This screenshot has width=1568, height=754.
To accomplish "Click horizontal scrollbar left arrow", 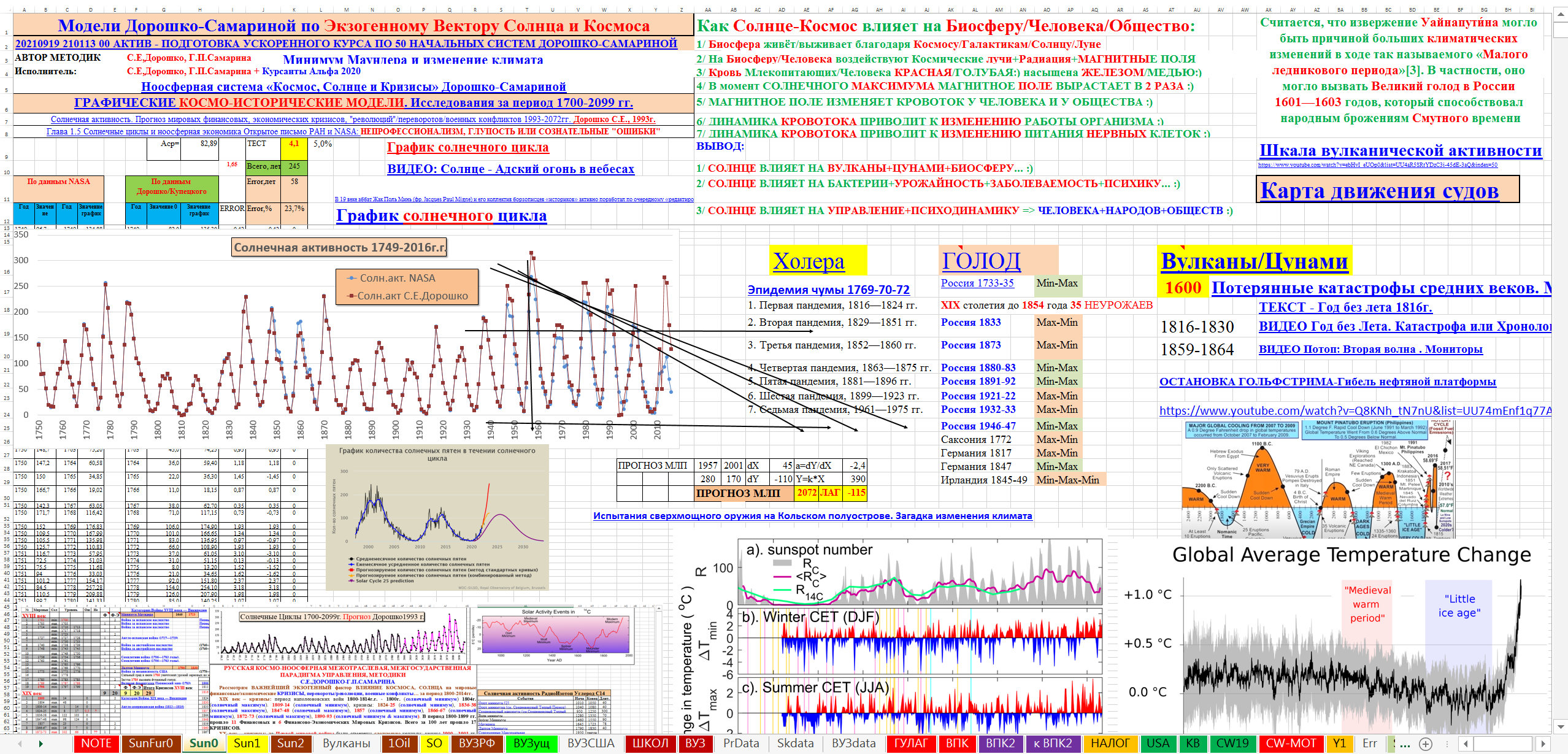I will tap(1466, 744).
